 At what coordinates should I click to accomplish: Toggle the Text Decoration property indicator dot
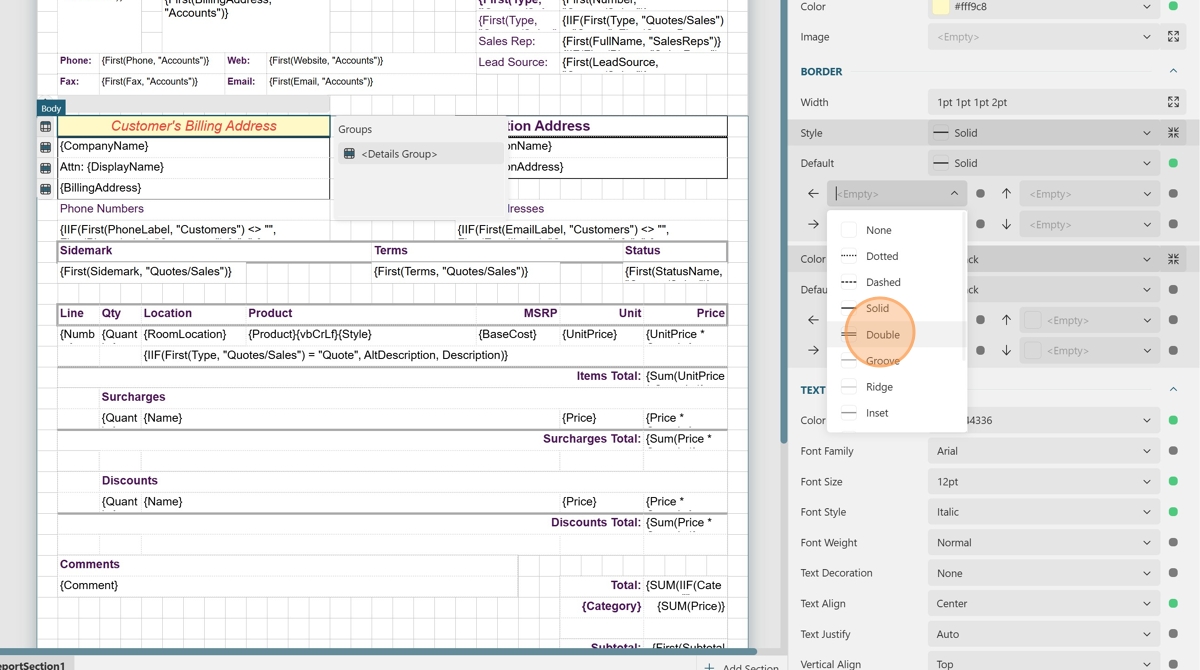(1173, 573)
